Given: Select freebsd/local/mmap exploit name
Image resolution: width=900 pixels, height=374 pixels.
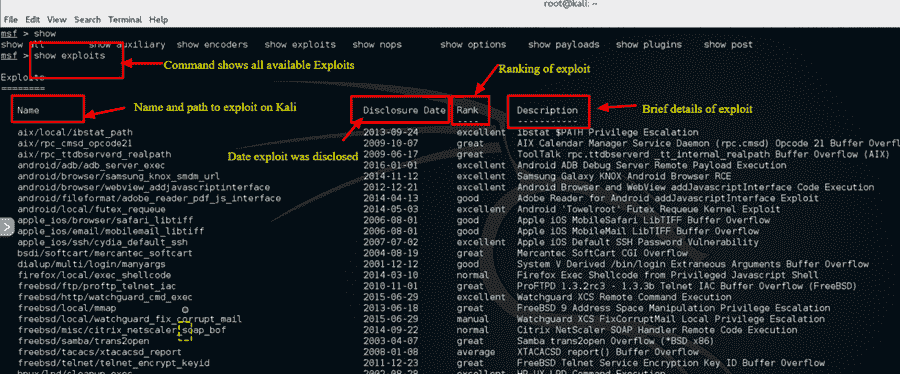Looking at the screenshot, I should pyautogui.click(x=67, y=308).
